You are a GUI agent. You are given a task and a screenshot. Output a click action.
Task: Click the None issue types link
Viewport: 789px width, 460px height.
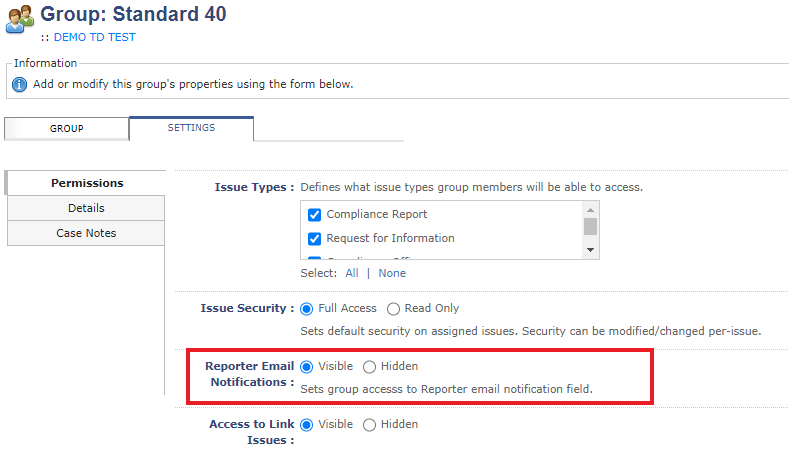(x=392, y=273)
